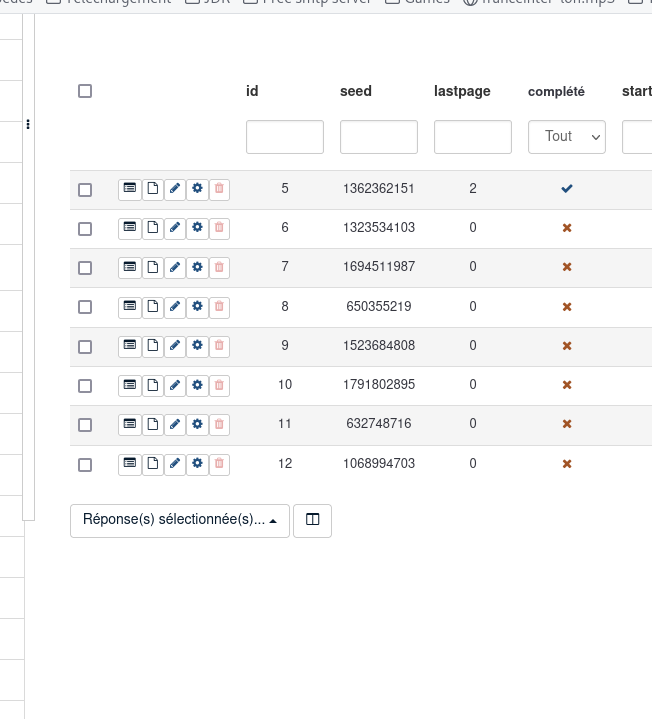The width and height of the screenshot is (652, 719).
Task: Open the view details icon for response 11
Action: [x=129, y=424]
